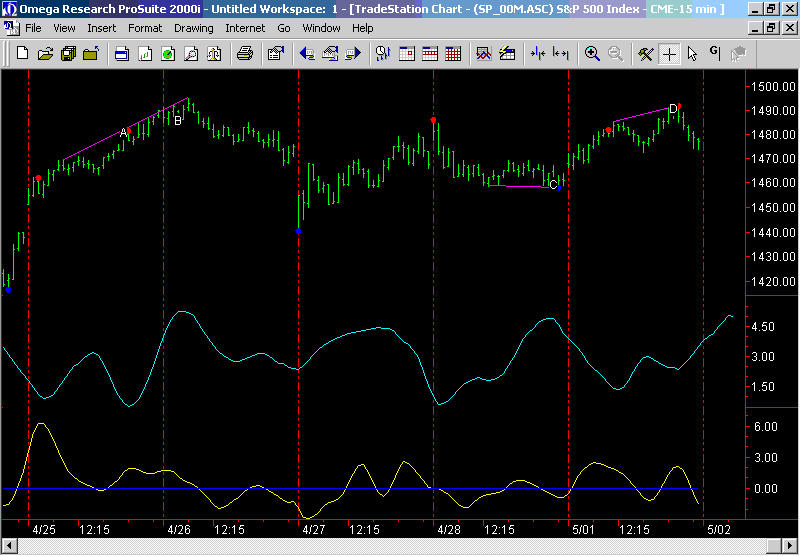The height and width of the screenshot is (556, 800).
Task: Restore the inner chart window
Action: point(771,28)
